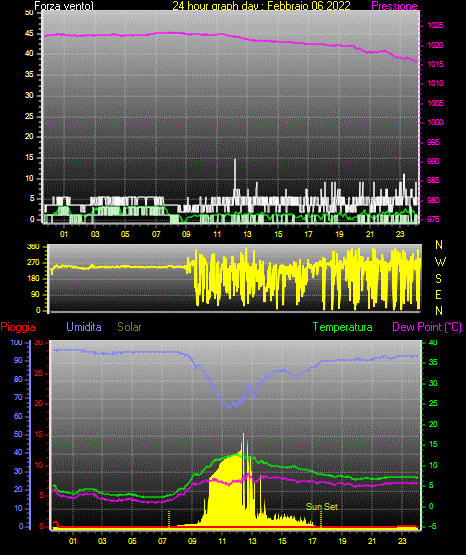Click the Forza vento title label

point(64,6)
